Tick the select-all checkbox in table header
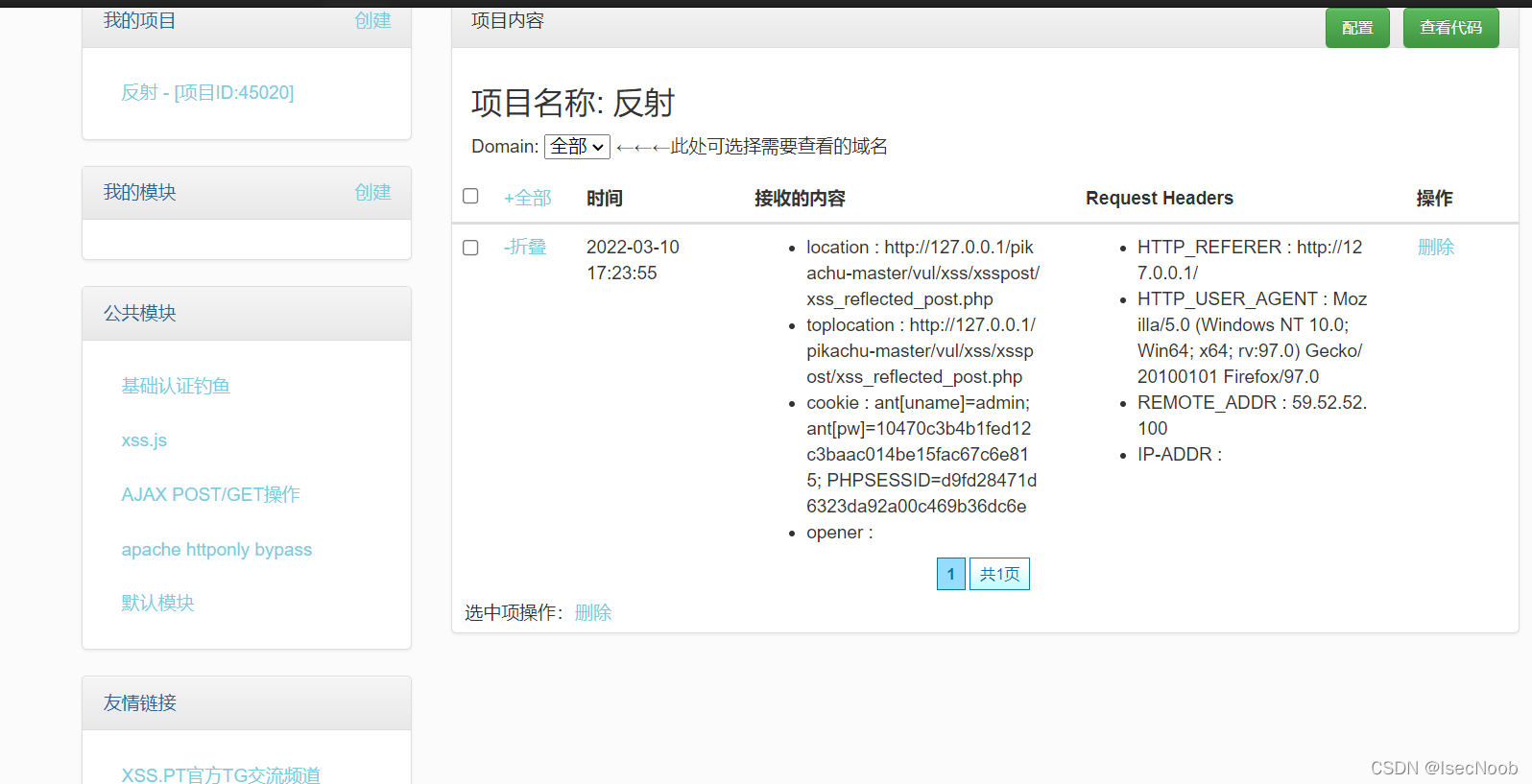Screen dimensions: 1532x784 470,196
